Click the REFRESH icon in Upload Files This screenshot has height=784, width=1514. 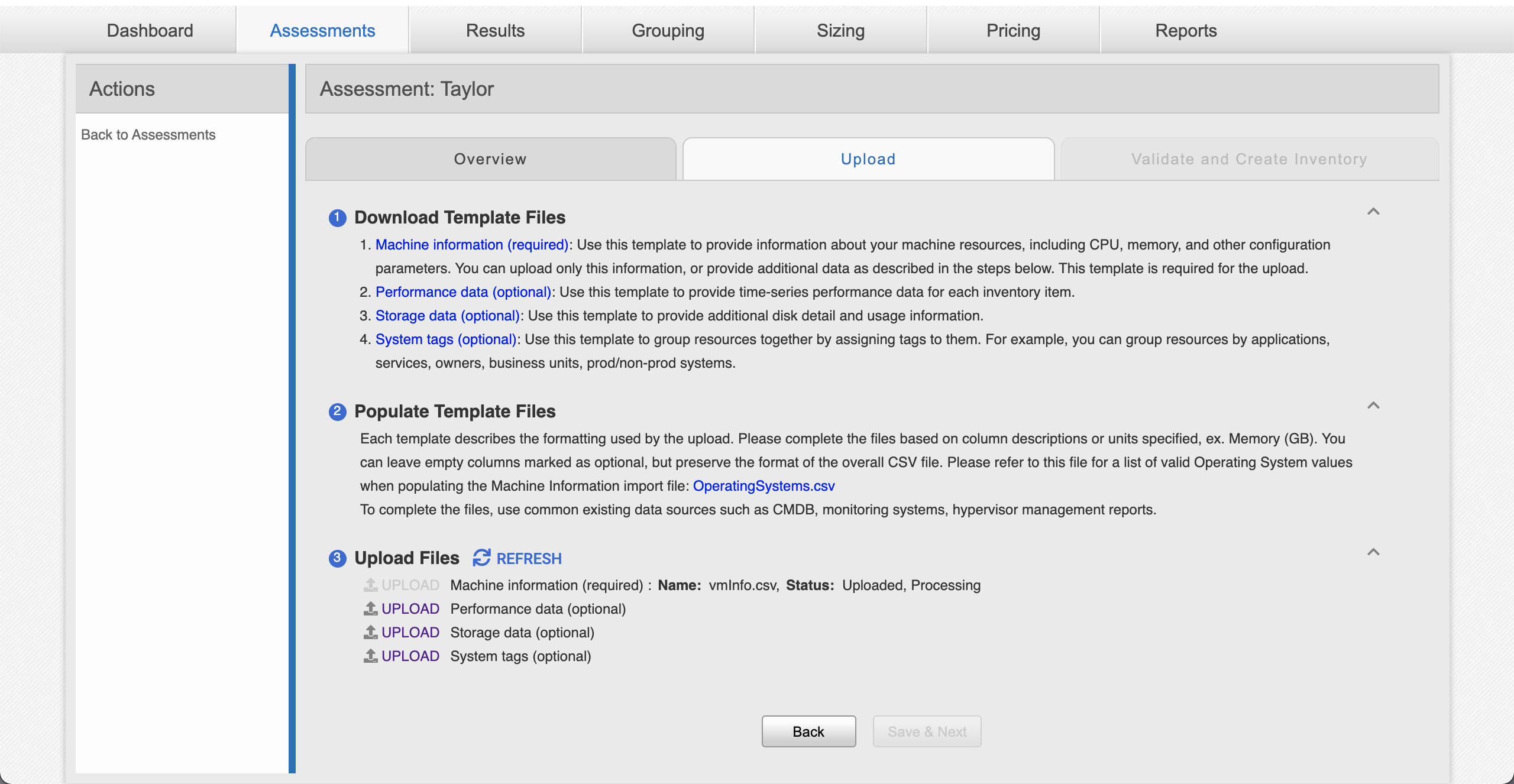(x=480, y=557)
